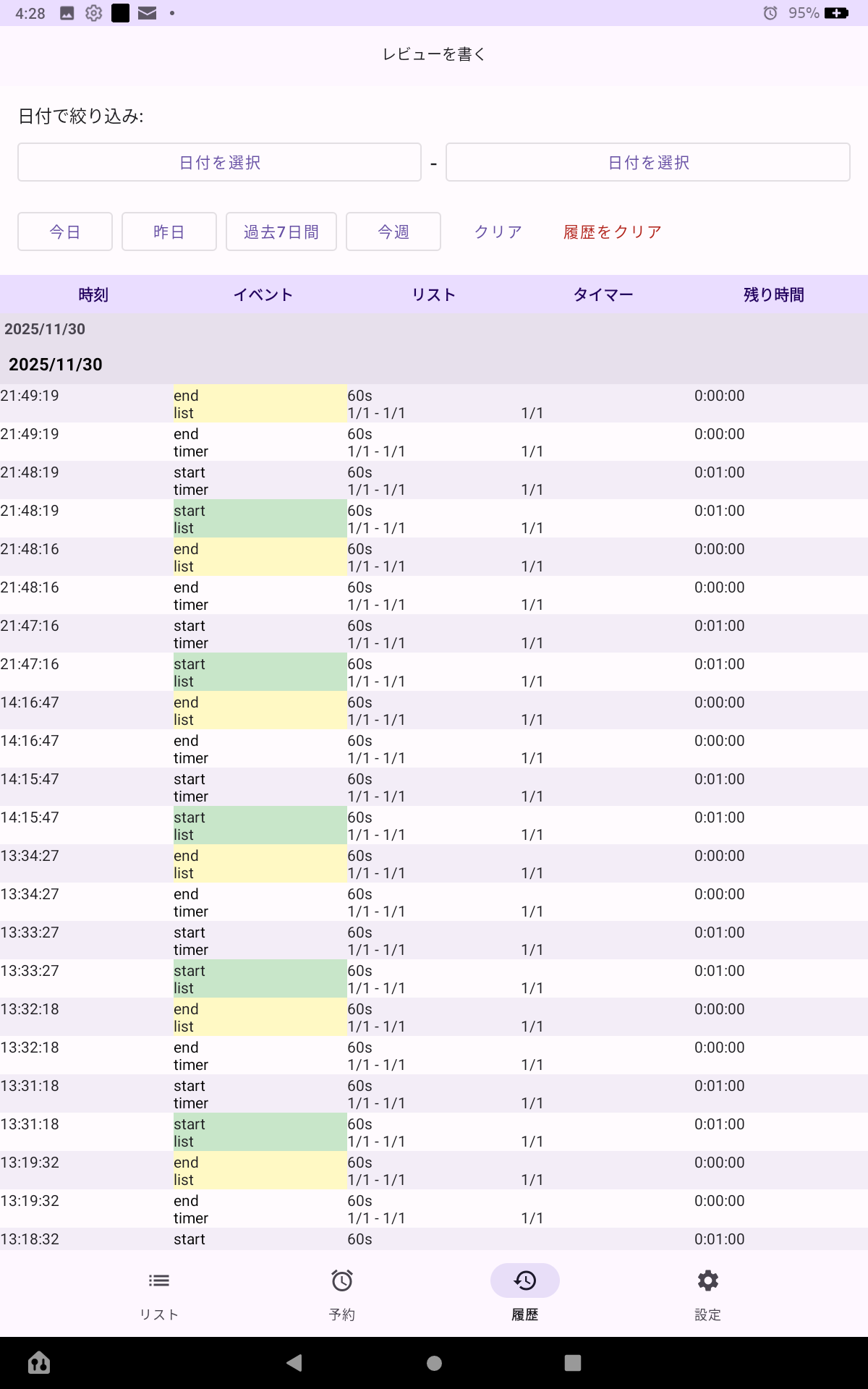
Task: Select the green start list event at 13:31:18
Action: (260, 1132)
